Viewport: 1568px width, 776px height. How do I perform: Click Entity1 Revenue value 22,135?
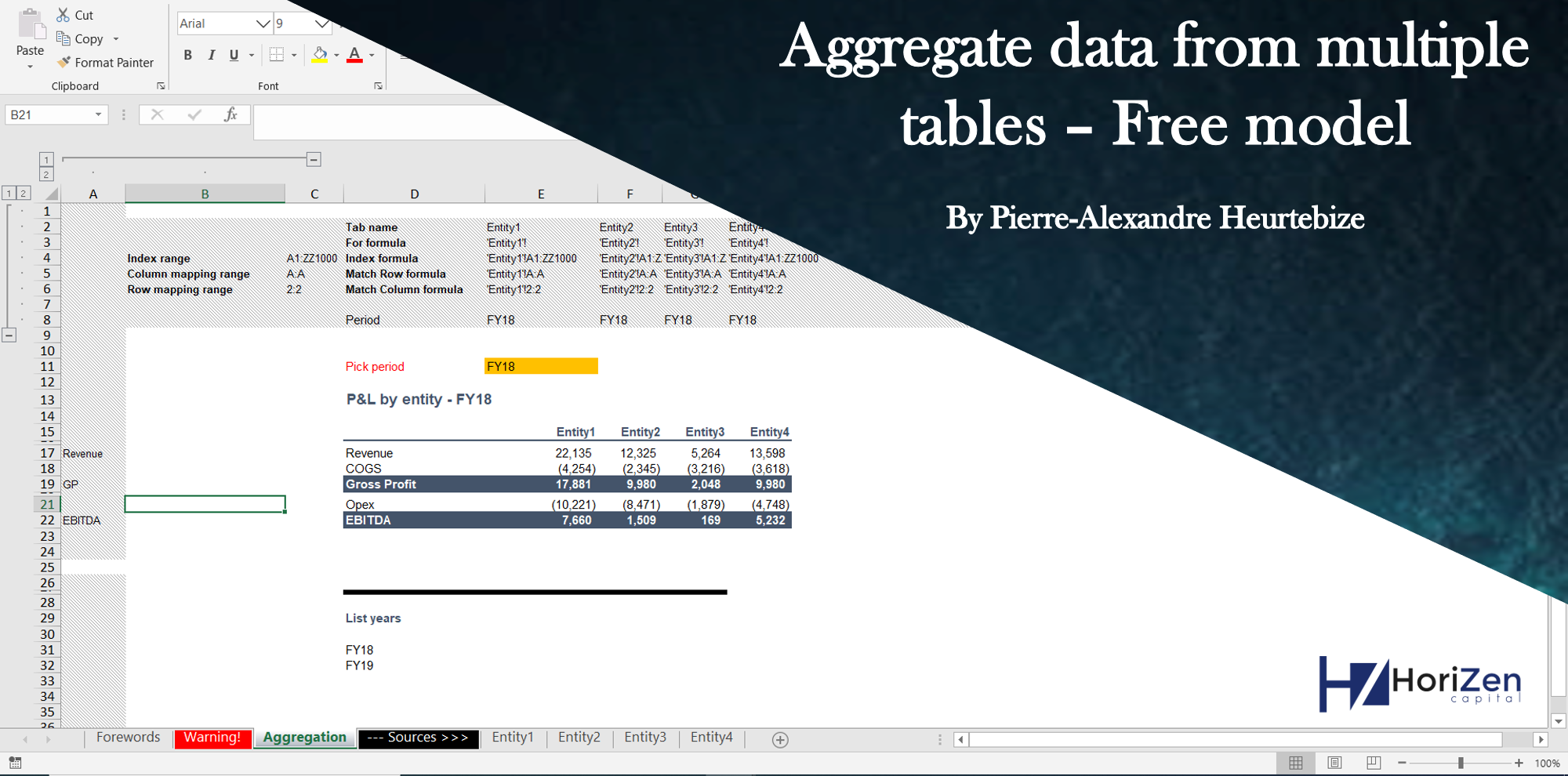(x=573, y=453)
